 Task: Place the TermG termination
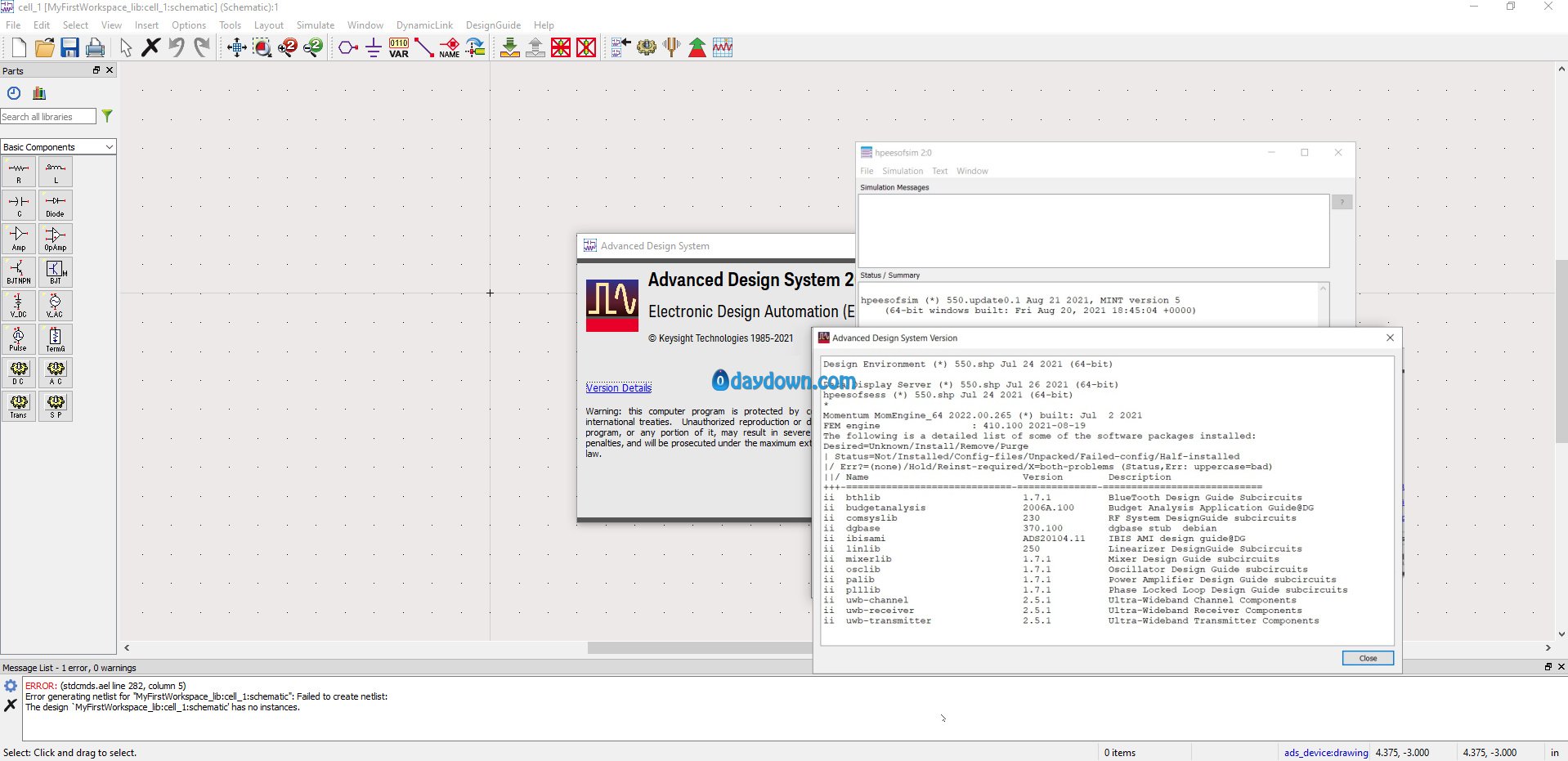(56, 339)
